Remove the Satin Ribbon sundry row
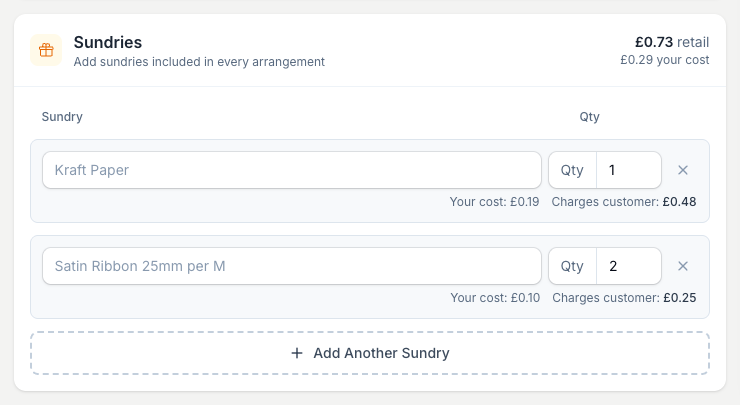The height and width of the screenshot is (405, 740). [682, 266]
